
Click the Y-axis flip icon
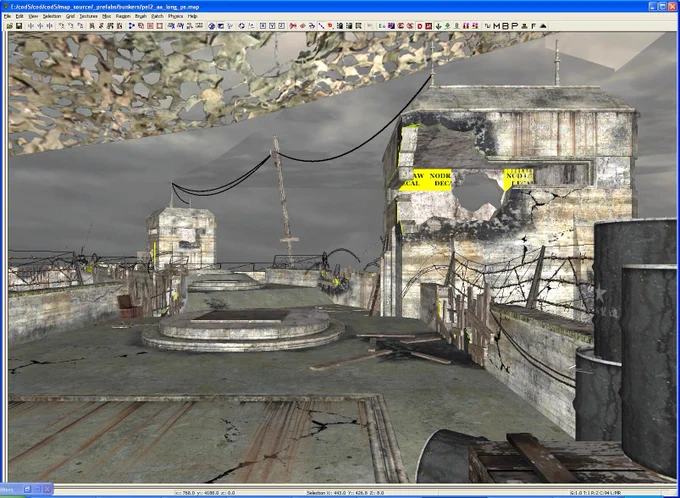tap(40, 26)
